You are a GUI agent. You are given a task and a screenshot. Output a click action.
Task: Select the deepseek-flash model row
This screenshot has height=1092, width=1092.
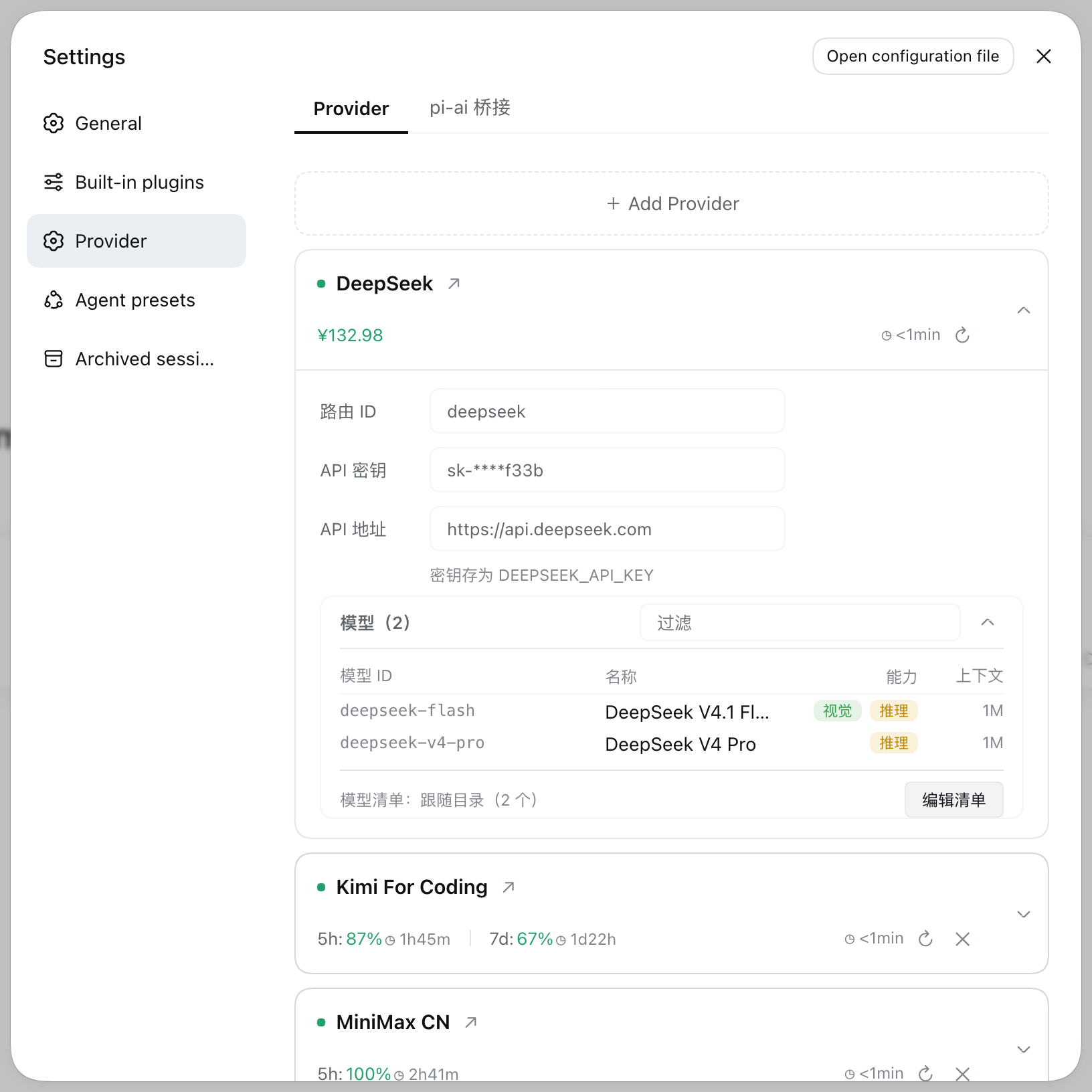tap(672, 711)
